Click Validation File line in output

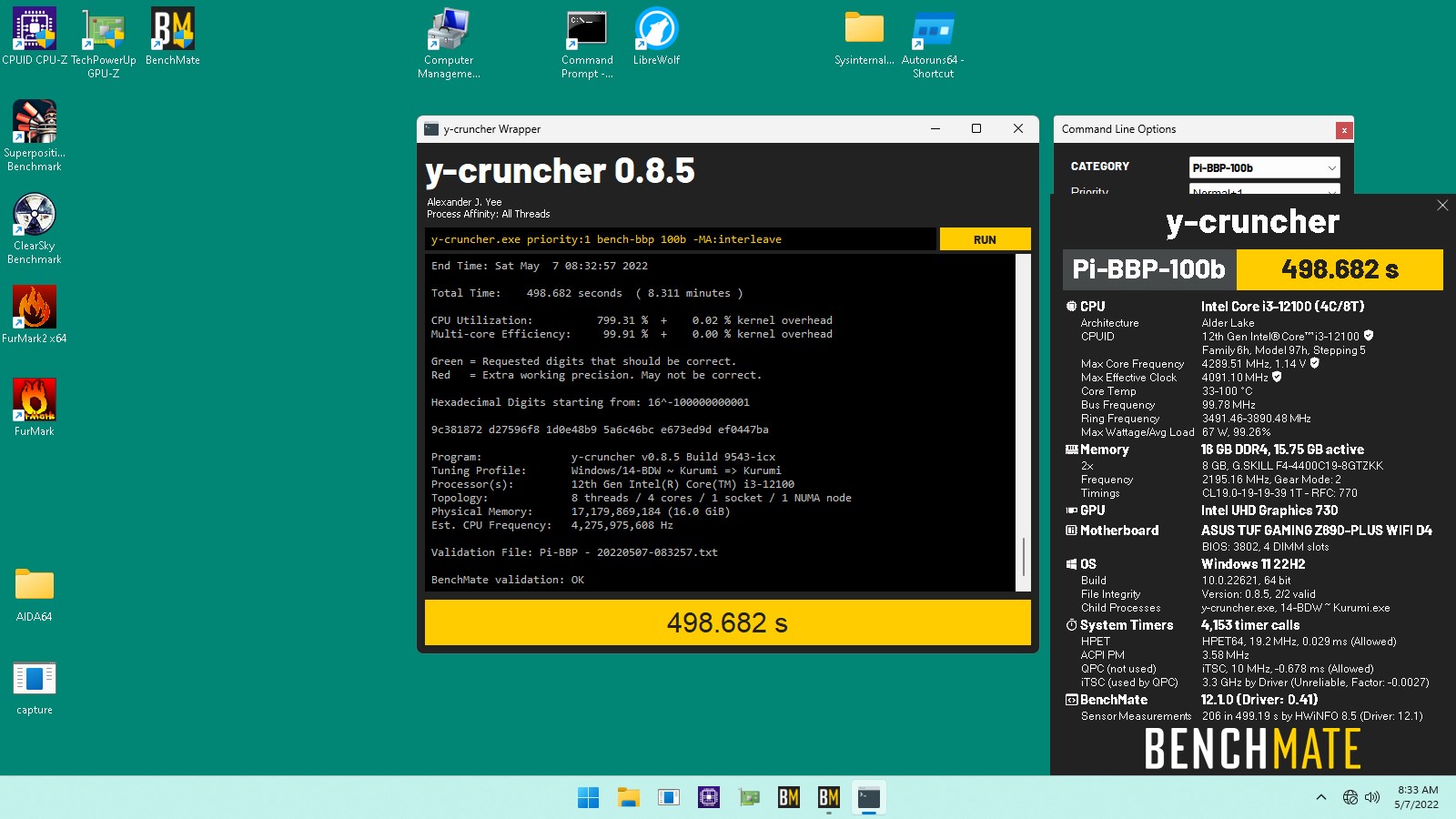pos(574,552)
